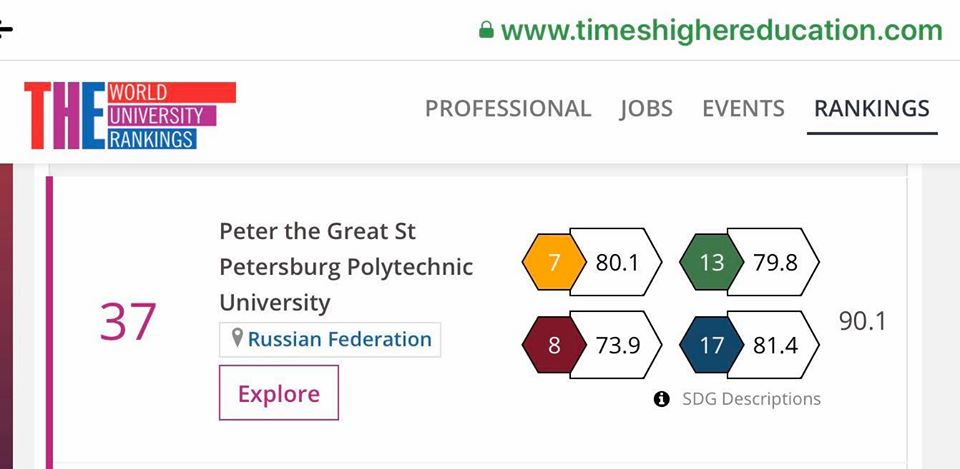This screenshot has width=960, height=469.
Task: Click the 81.4 score next to SDG 17
Action: click(x=775, y=346)
